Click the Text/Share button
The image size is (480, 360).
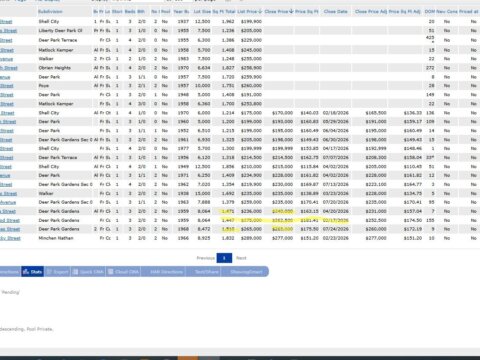point(207,272)
